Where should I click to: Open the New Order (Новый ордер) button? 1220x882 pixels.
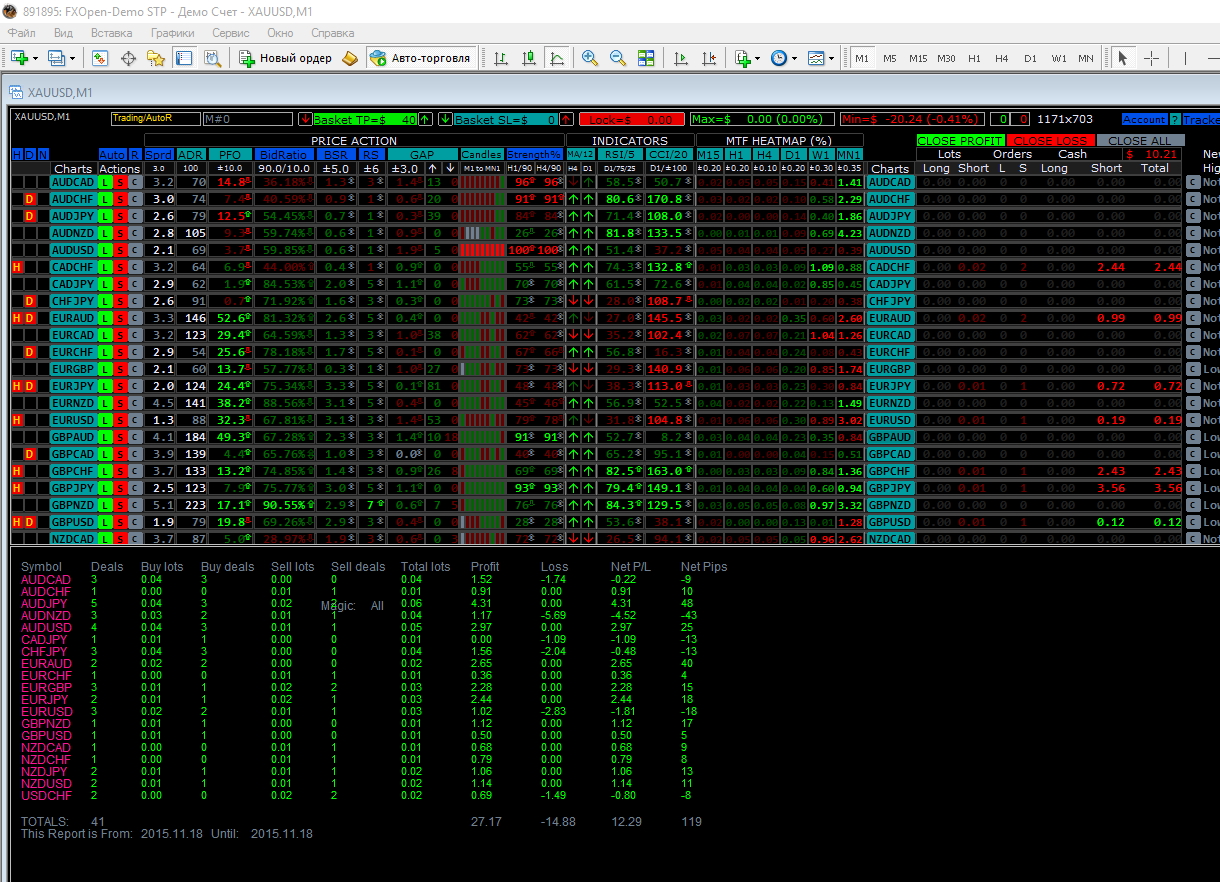pyautogui.click(x=285, y=58)
